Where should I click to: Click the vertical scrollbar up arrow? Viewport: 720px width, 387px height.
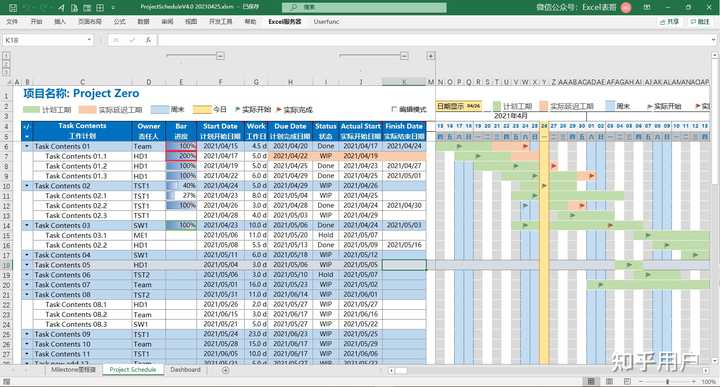click(715, 55)
